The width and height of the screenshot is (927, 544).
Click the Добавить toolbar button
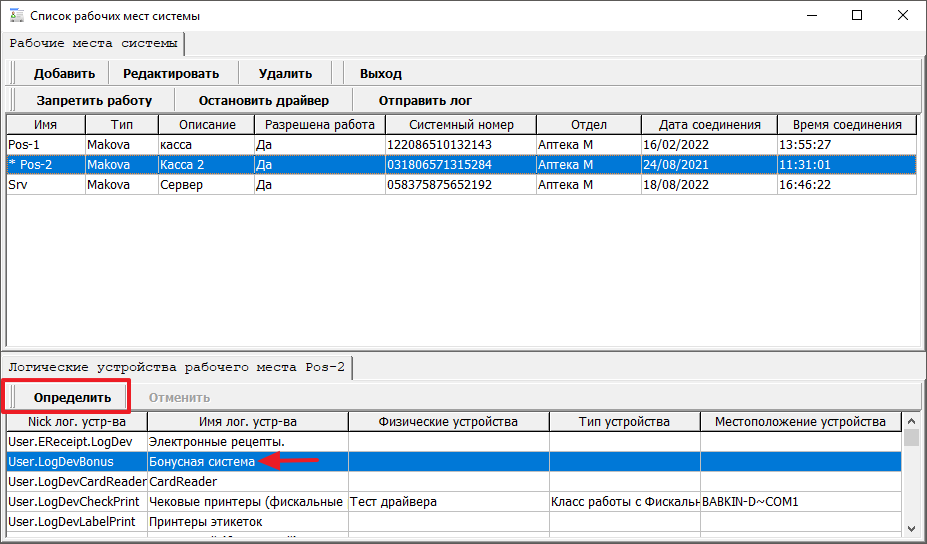(64, 73)
